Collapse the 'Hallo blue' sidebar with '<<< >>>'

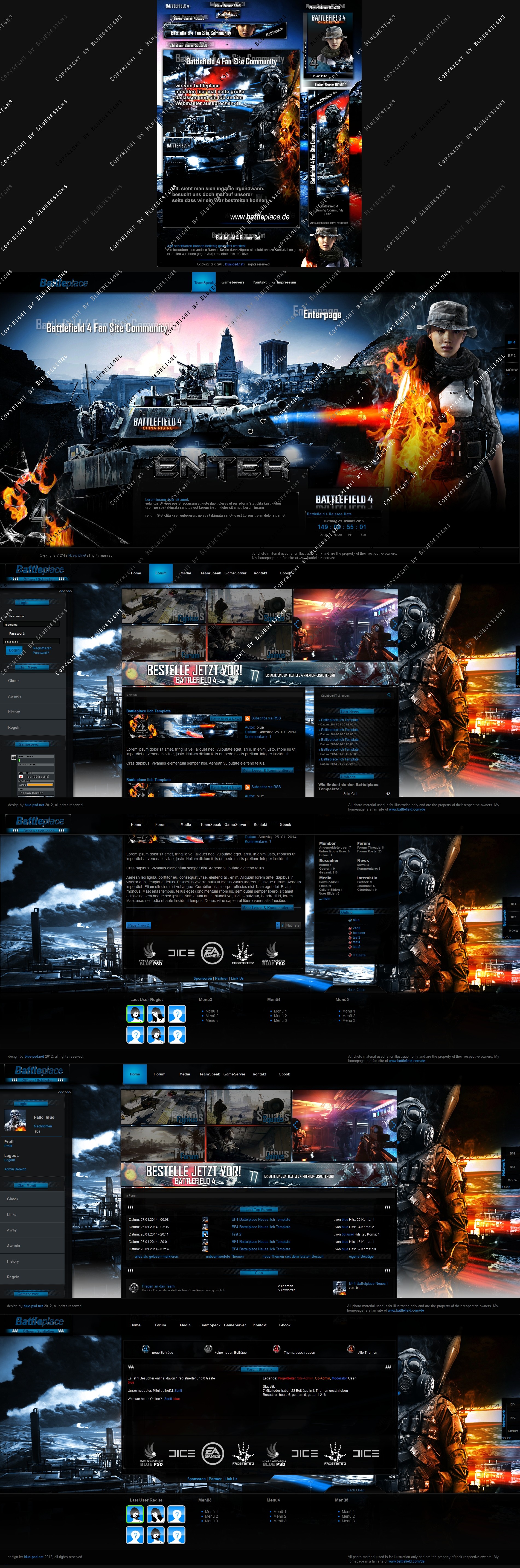65,1092
